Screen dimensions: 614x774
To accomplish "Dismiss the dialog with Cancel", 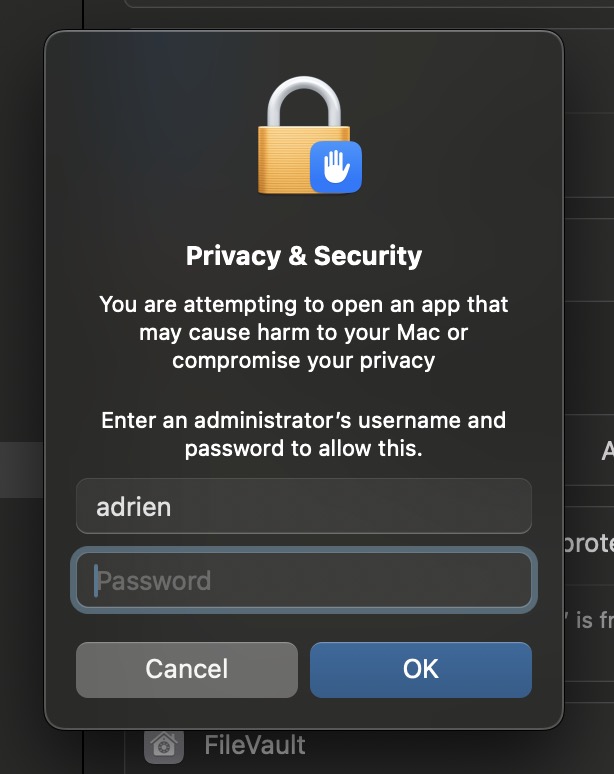I will click(x=187, y=670).
